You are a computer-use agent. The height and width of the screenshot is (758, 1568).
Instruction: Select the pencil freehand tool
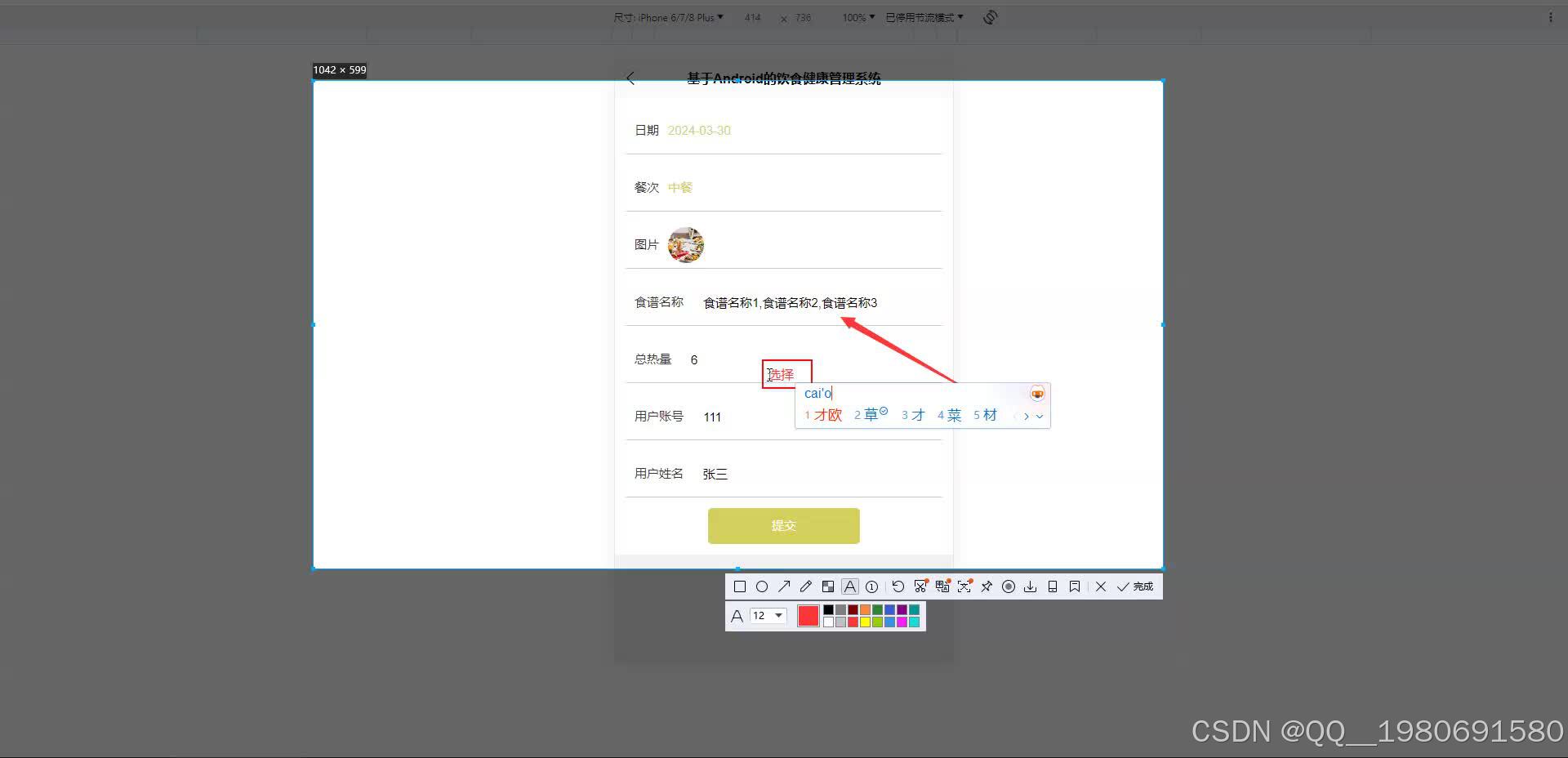(x=806, y=586)
